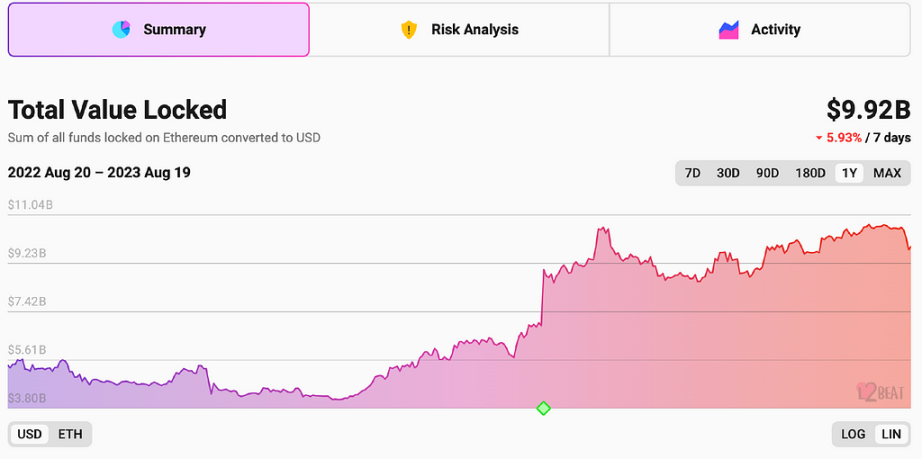Switch chart scale to LIN
922x459 pixels.
pos(891,434)
